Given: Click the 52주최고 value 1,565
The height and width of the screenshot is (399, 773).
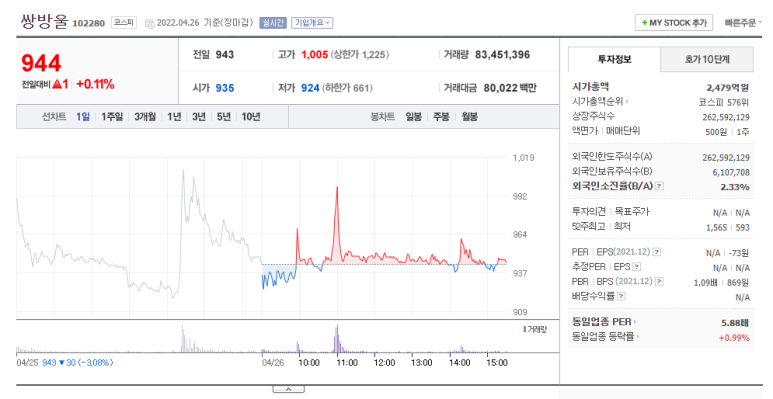Looking at the screenshot, I should tap(716, 228).
